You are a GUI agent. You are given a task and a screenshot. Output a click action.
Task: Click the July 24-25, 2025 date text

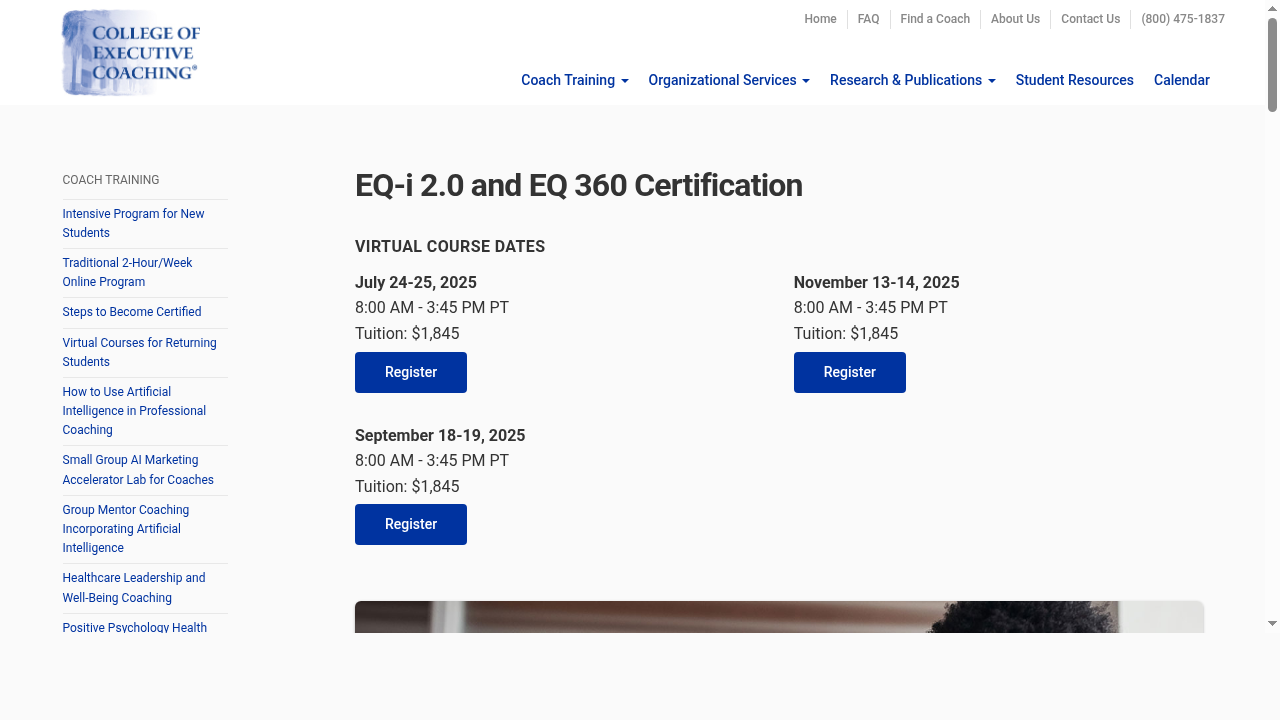coord(416,282)
